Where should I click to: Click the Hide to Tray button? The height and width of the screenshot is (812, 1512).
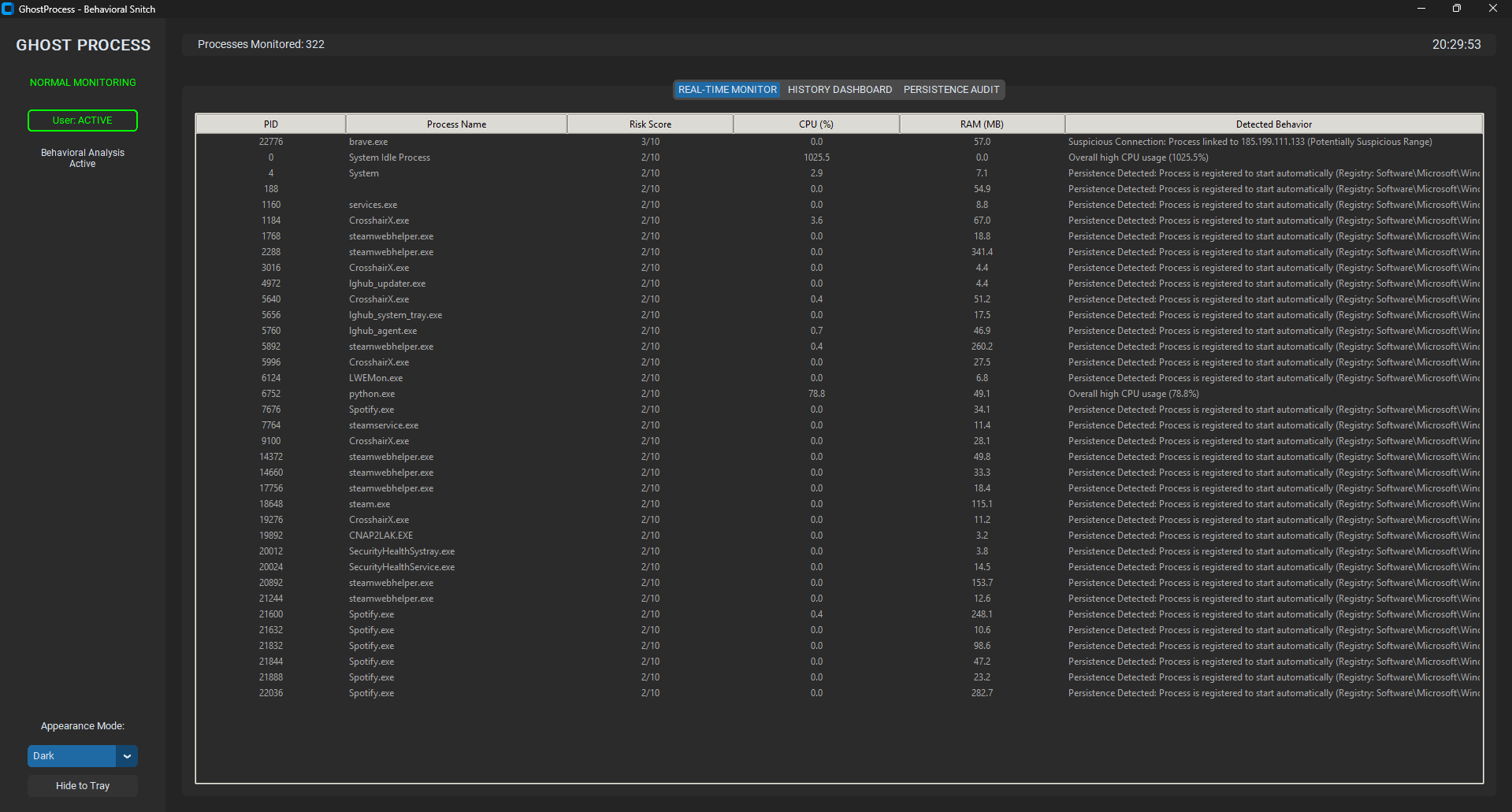click(83, 786)
